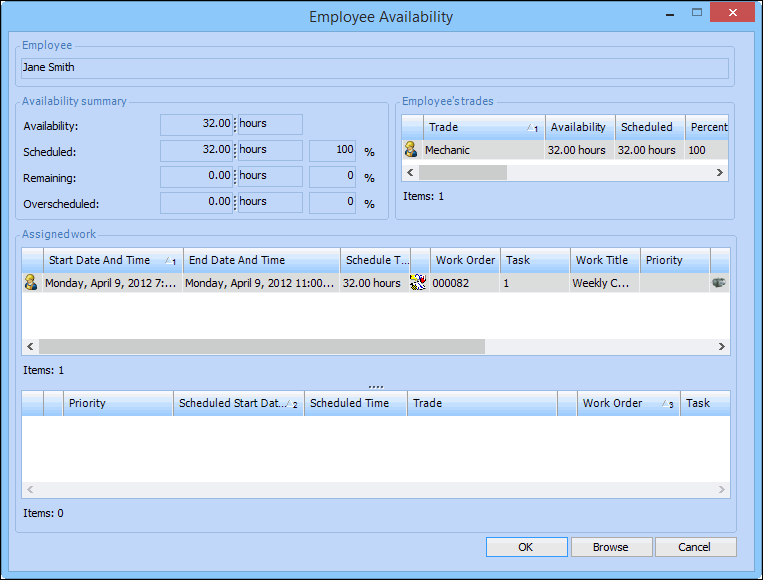The image size is (763, 580).
Task: Sort by Trade column header
Action: [x=484, y=127]
